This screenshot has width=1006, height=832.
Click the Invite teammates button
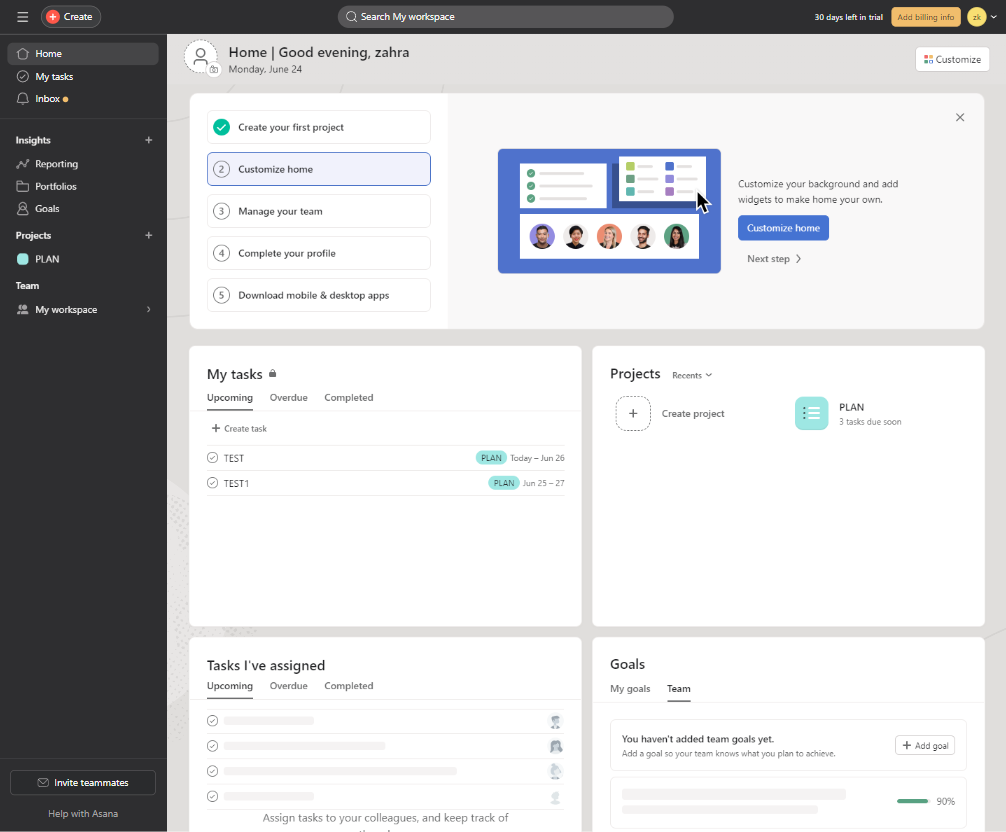83,782
